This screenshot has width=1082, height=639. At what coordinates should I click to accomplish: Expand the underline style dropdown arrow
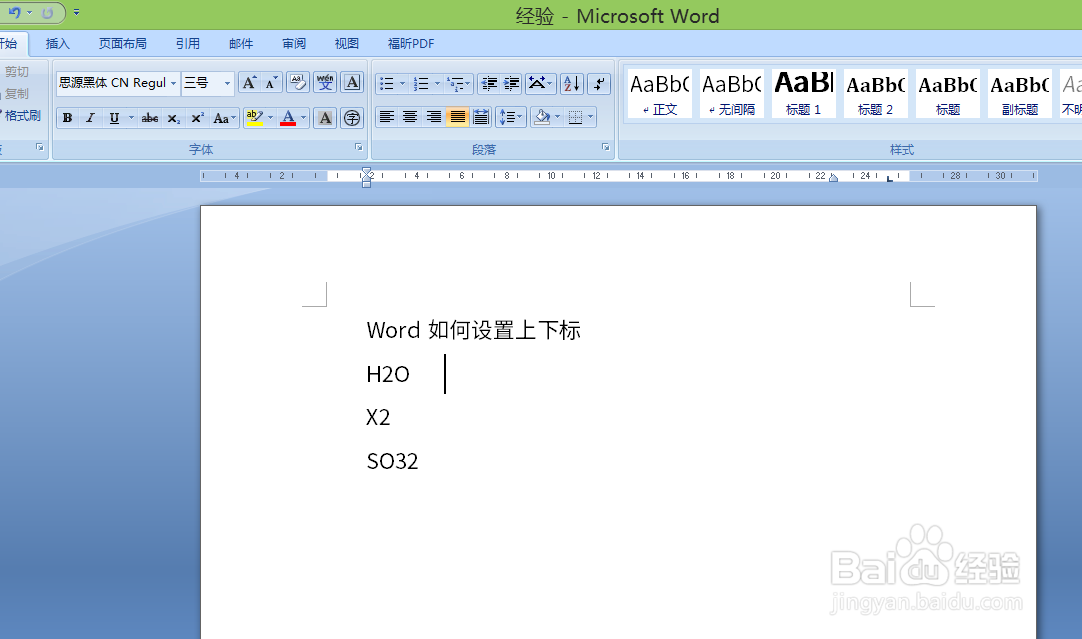click(x=131, y=118)
